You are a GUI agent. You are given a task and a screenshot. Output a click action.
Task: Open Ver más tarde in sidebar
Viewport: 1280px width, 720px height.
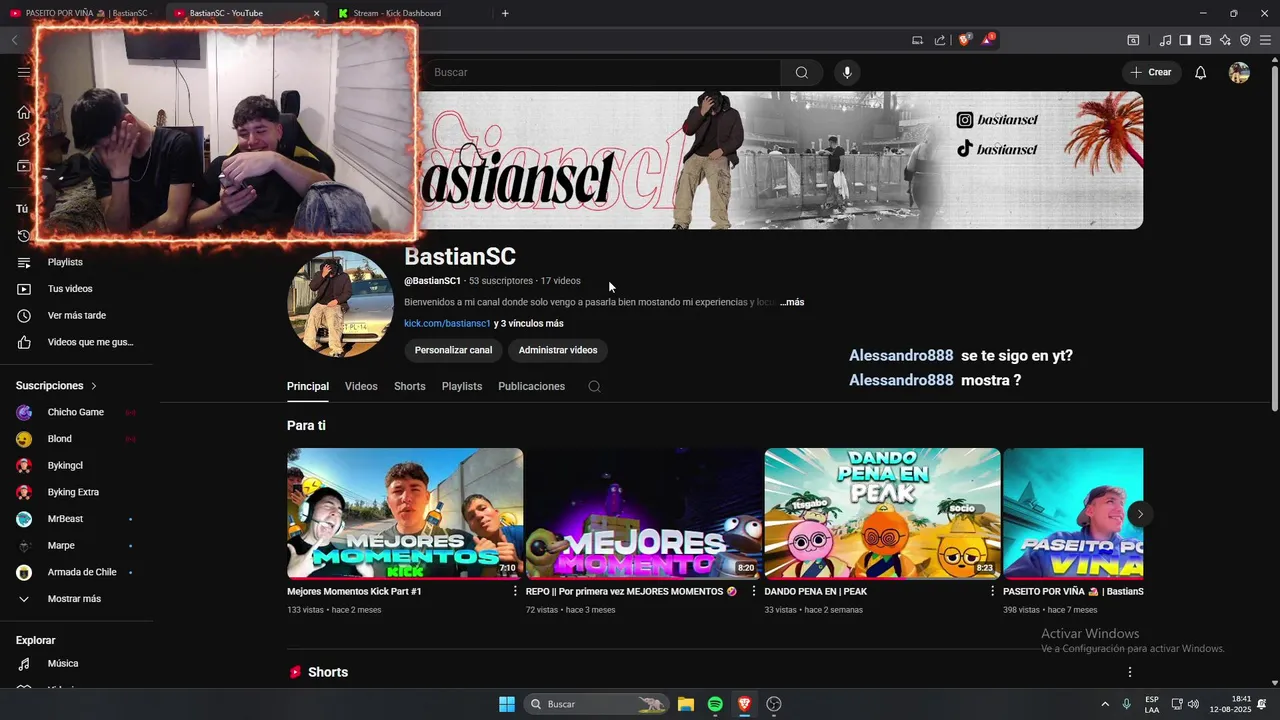[76, 316]
